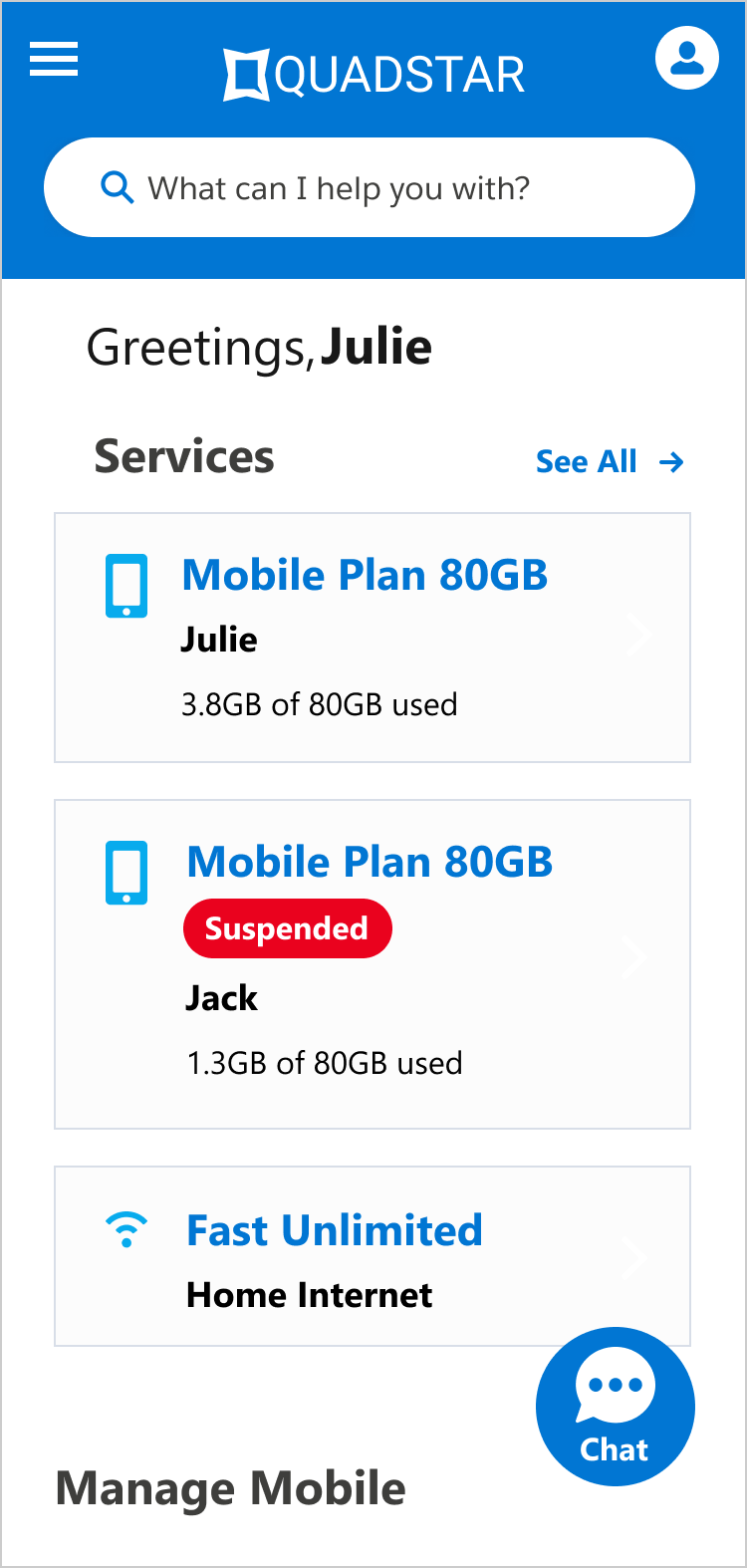Click the user profile account icon

coord(686,58)
